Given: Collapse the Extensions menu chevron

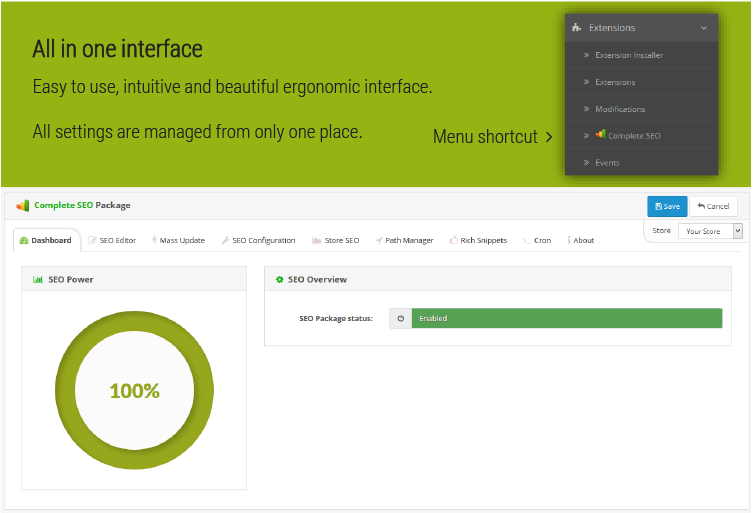Looking at the screenshot, I should coord(703,28).
